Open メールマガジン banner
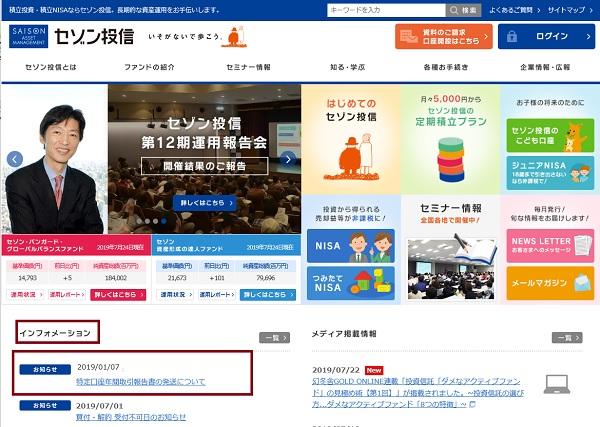600x427 pixels. 550,283
